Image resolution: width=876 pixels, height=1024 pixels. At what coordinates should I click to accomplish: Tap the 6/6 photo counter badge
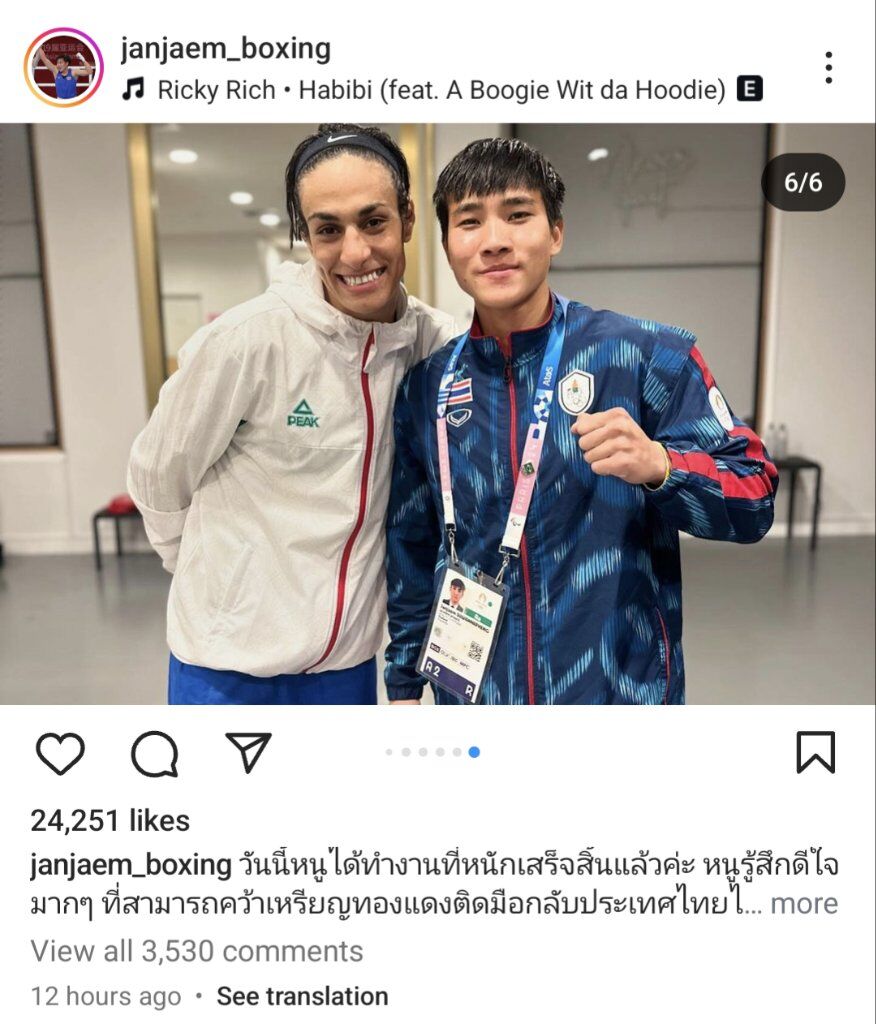[x=803, y=182]
